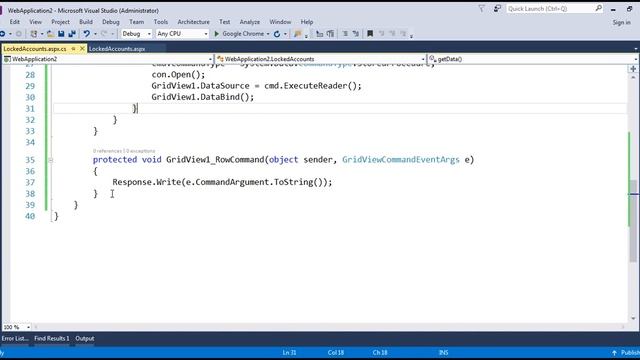Click the vertical scrollbar down arrow
Viewport: 640px width, 360px height.
633,318
